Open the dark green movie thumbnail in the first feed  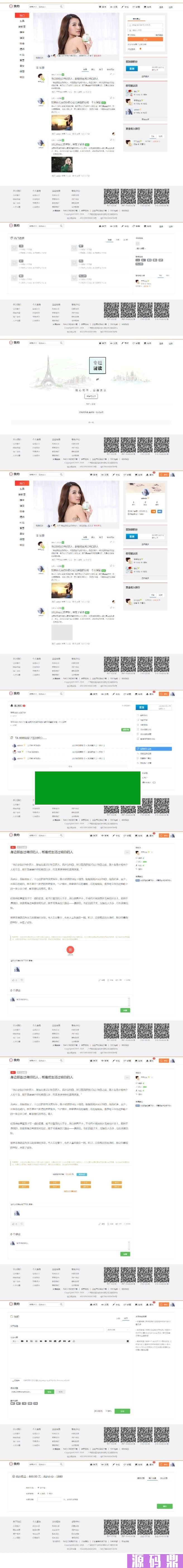[x=62, y=165]
